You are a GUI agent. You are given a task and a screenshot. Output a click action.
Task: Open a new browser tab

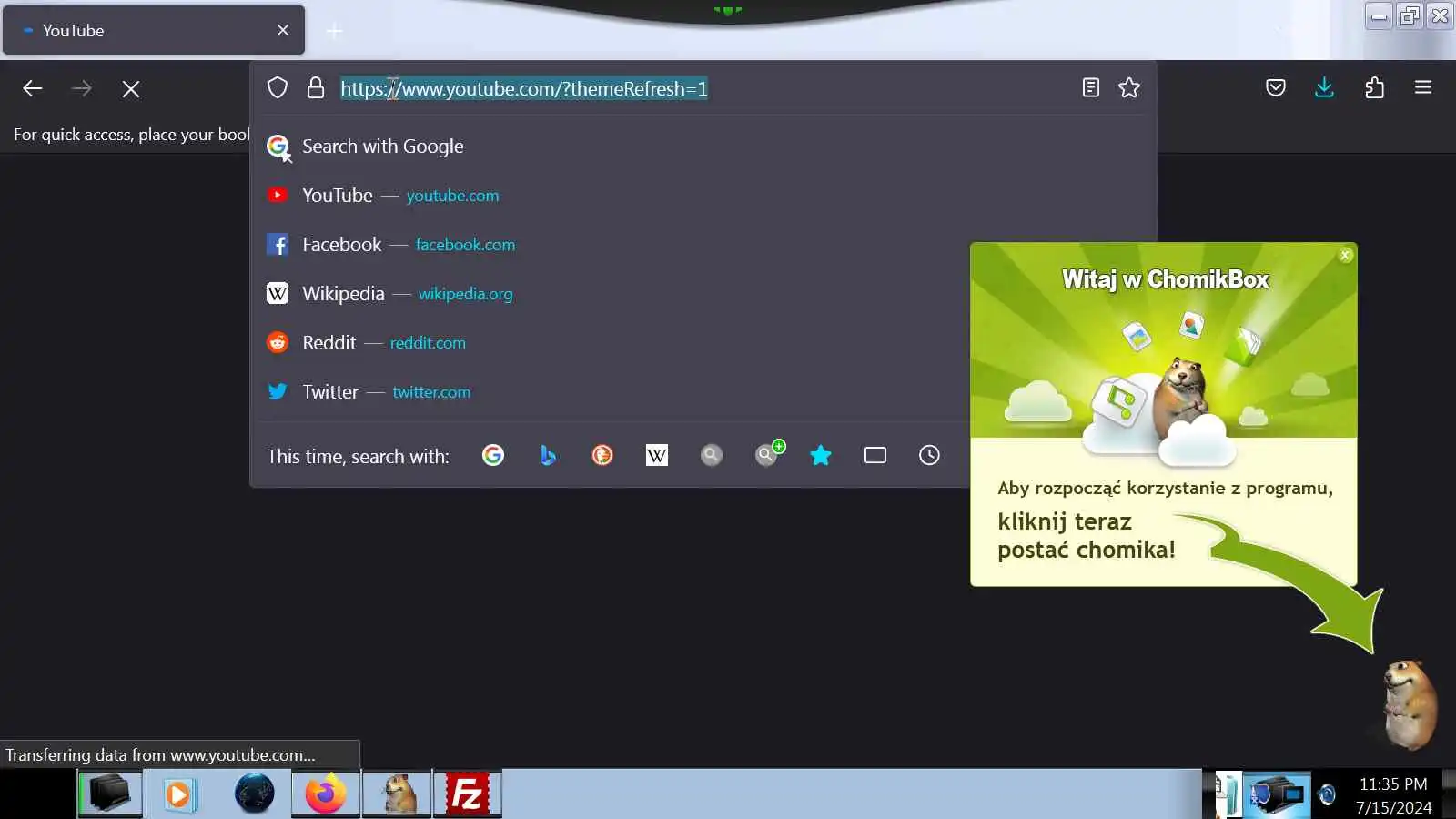tap(335, 31)
